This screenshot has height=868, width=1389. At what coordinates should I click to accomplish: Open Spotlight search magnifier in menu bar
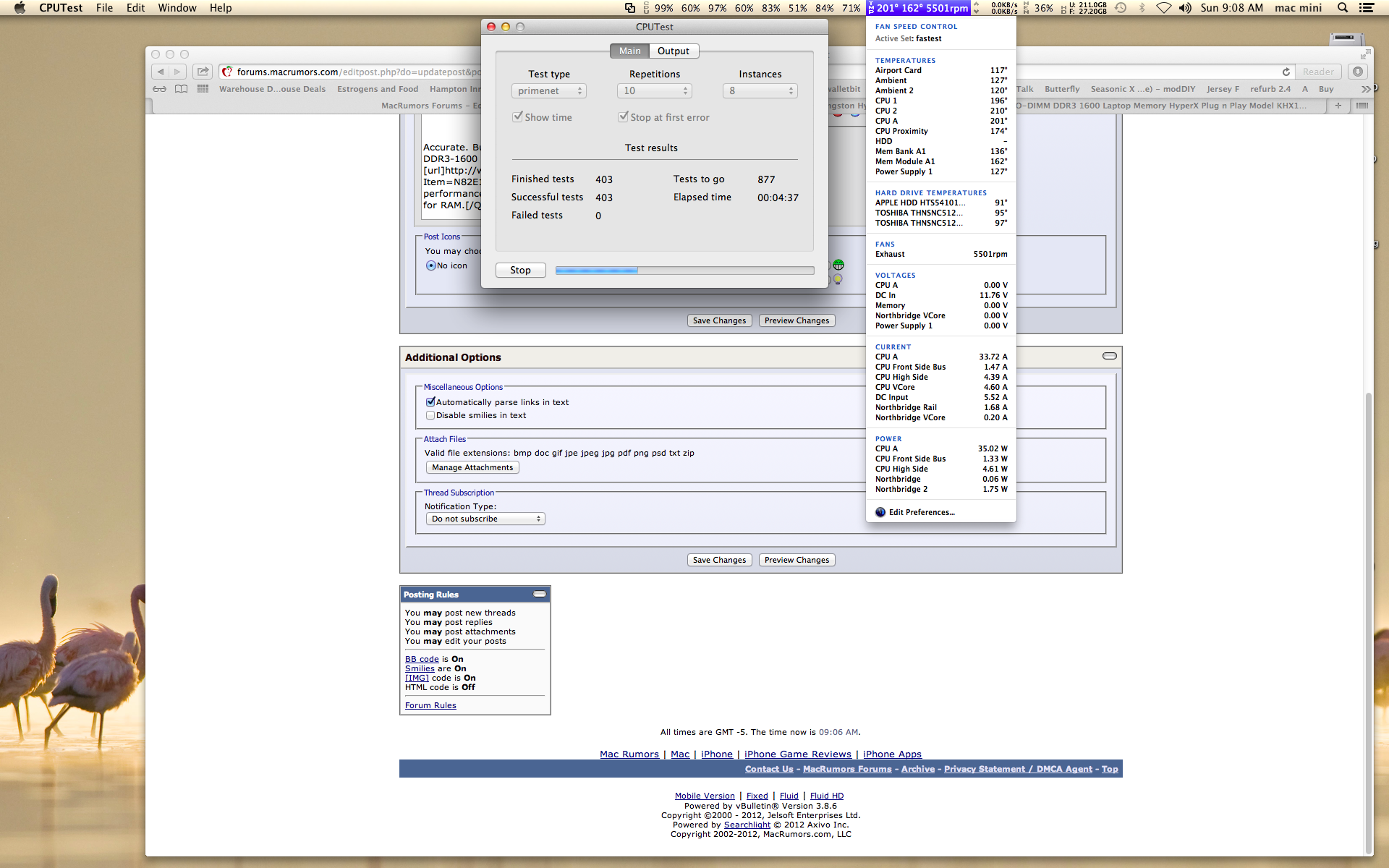pos(1343,8)
